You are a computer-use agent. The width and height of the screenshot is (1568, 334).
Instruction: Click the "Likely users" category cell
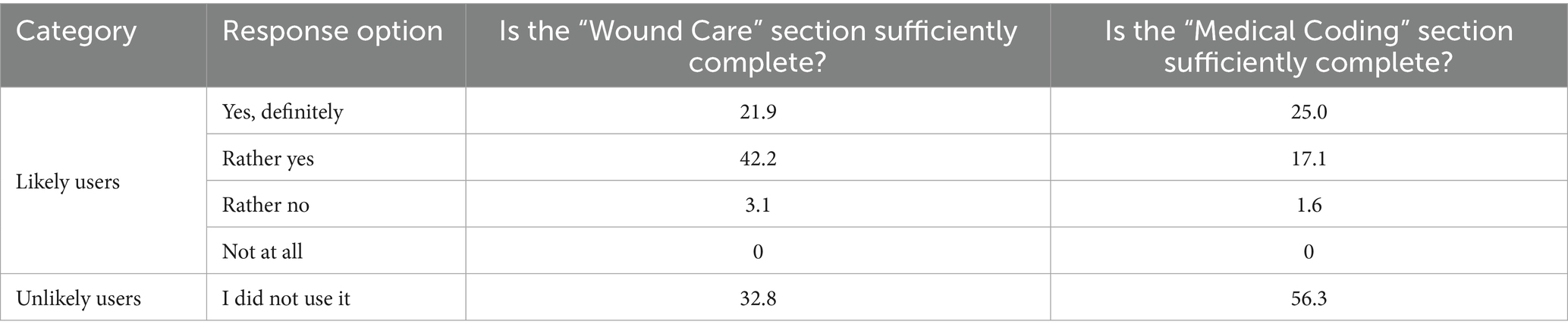pyautogui.click(x=68, y=182)
